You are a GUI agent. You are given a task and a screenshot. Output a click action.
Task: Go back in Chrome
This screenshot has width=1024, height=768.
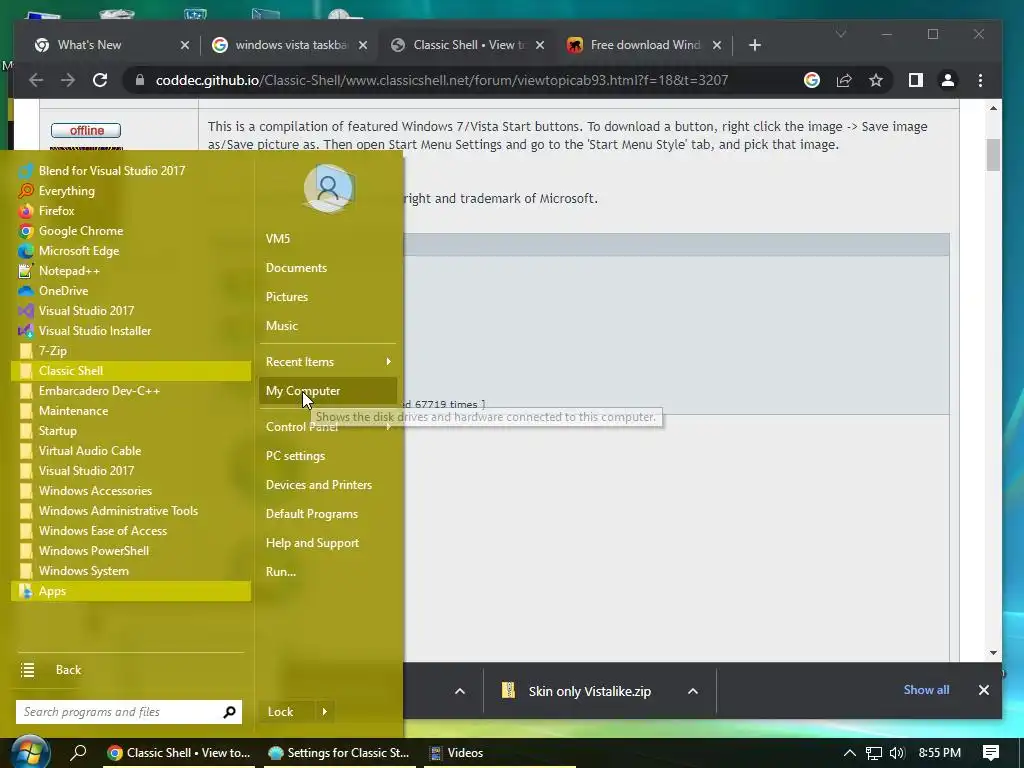(x=36, y=80)
